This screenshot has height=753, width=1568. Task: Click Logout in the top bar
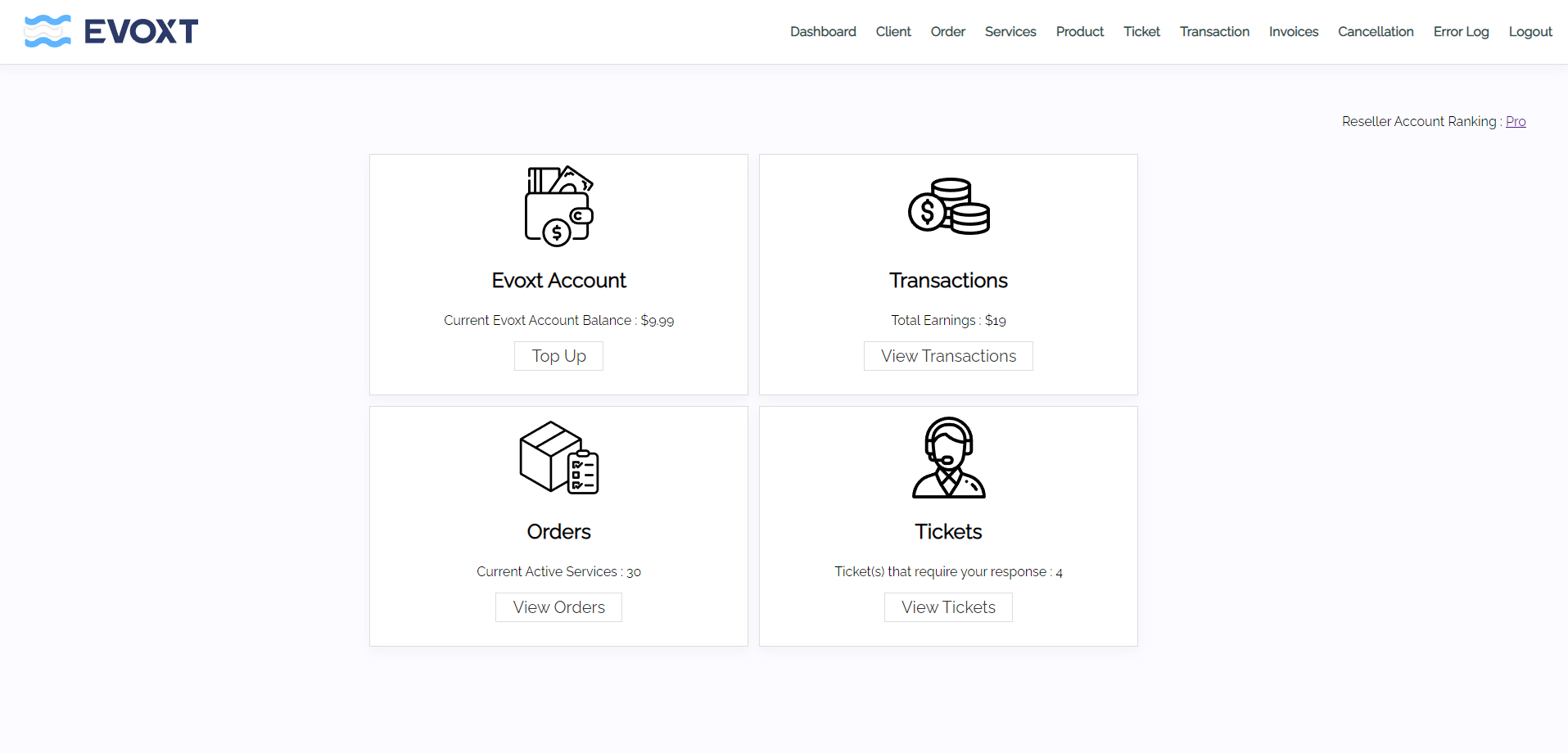[x=1530, y=32]
